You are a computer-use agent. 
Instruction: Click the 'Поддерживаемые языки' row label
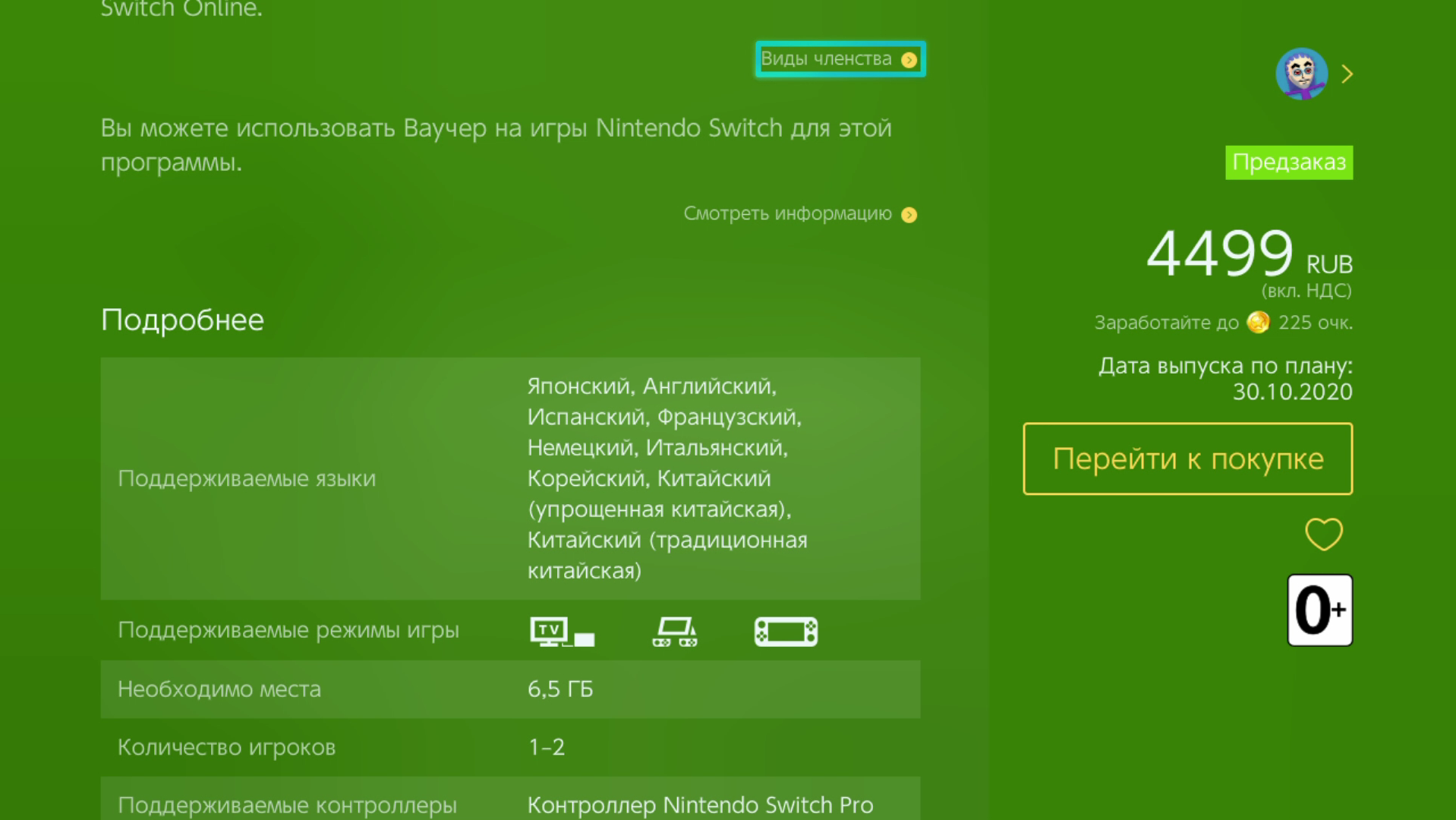coord(247,478)
